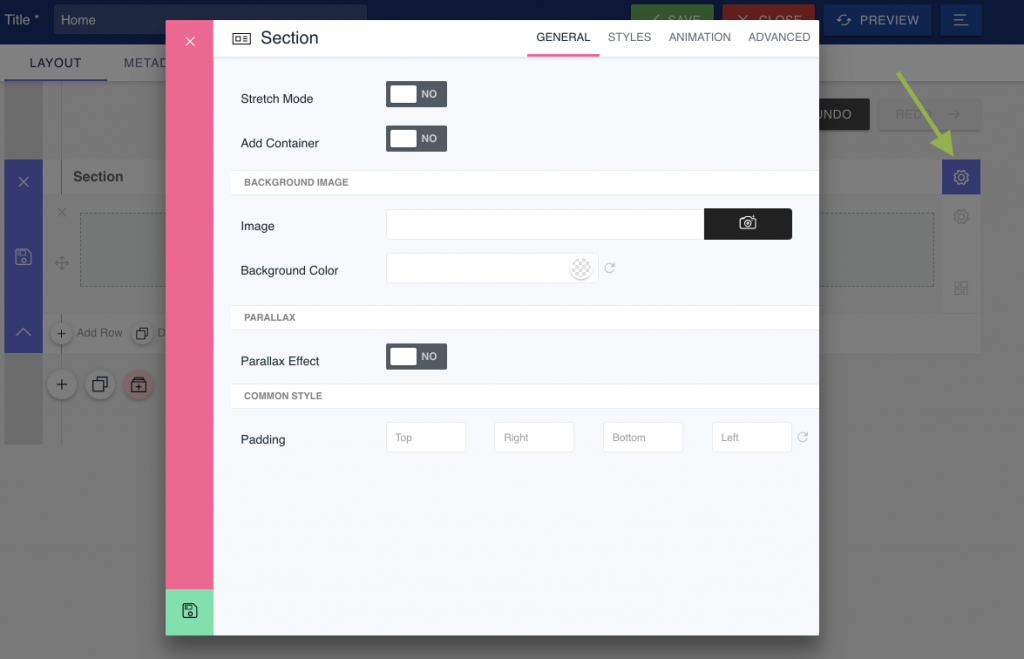This screenshot has height=659, width=1024.
Task: Click the PREVIEW button
Action: [x=877, y=20]
